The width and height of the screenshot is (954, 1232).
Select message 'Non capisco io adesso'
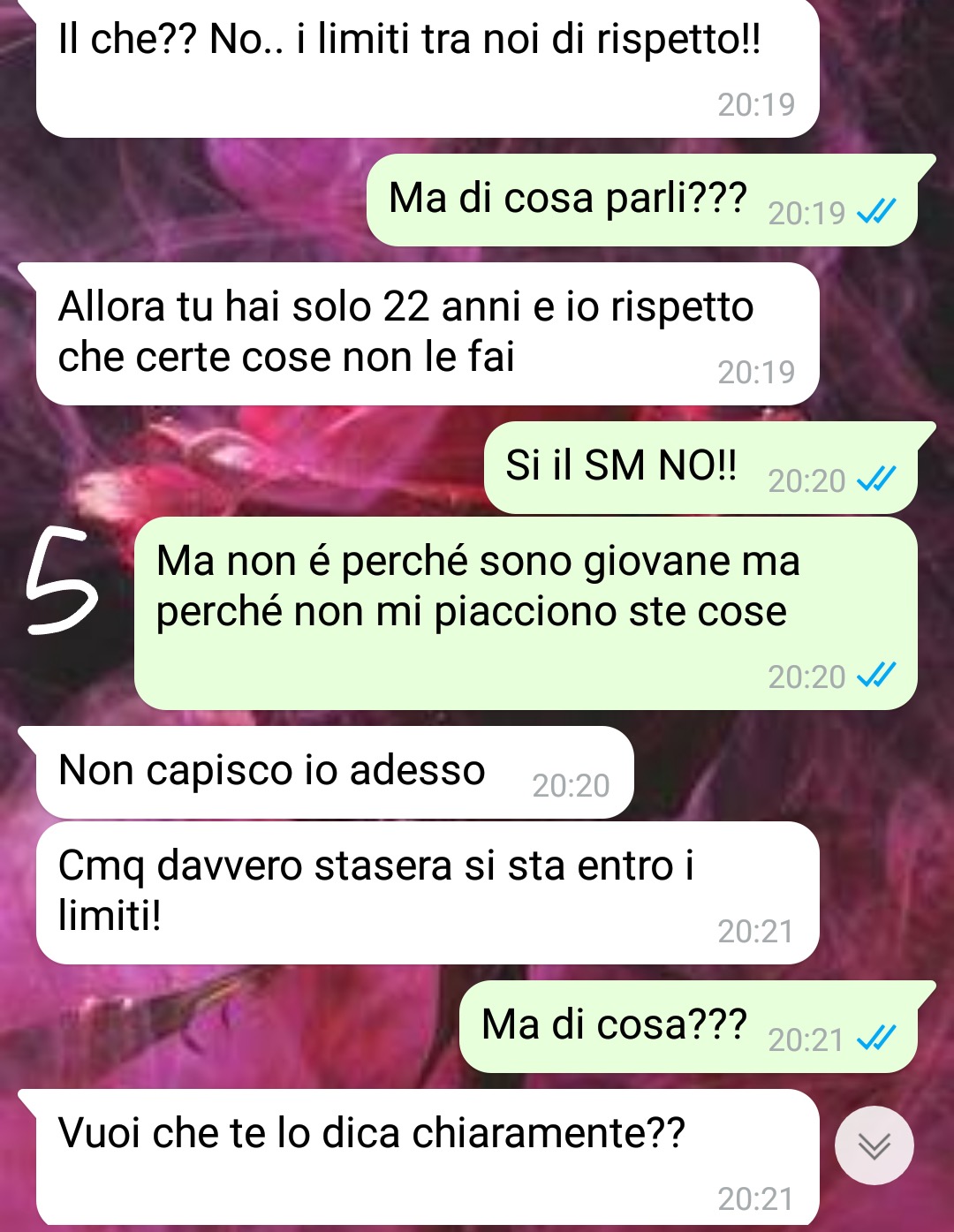click(x=335, y=773)
